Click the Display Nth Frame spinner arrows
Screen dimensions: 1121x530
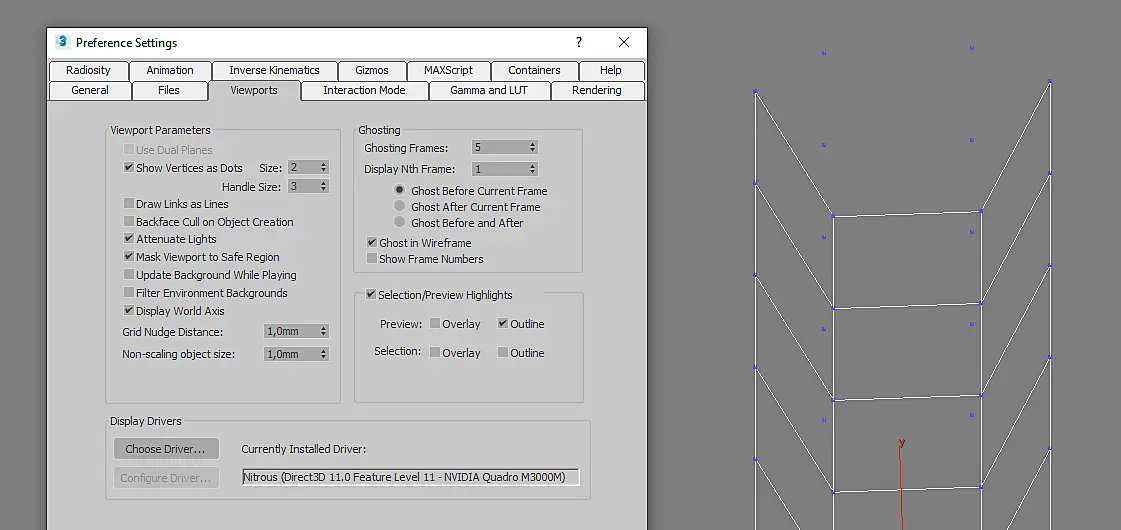click(x=533, y=169)
